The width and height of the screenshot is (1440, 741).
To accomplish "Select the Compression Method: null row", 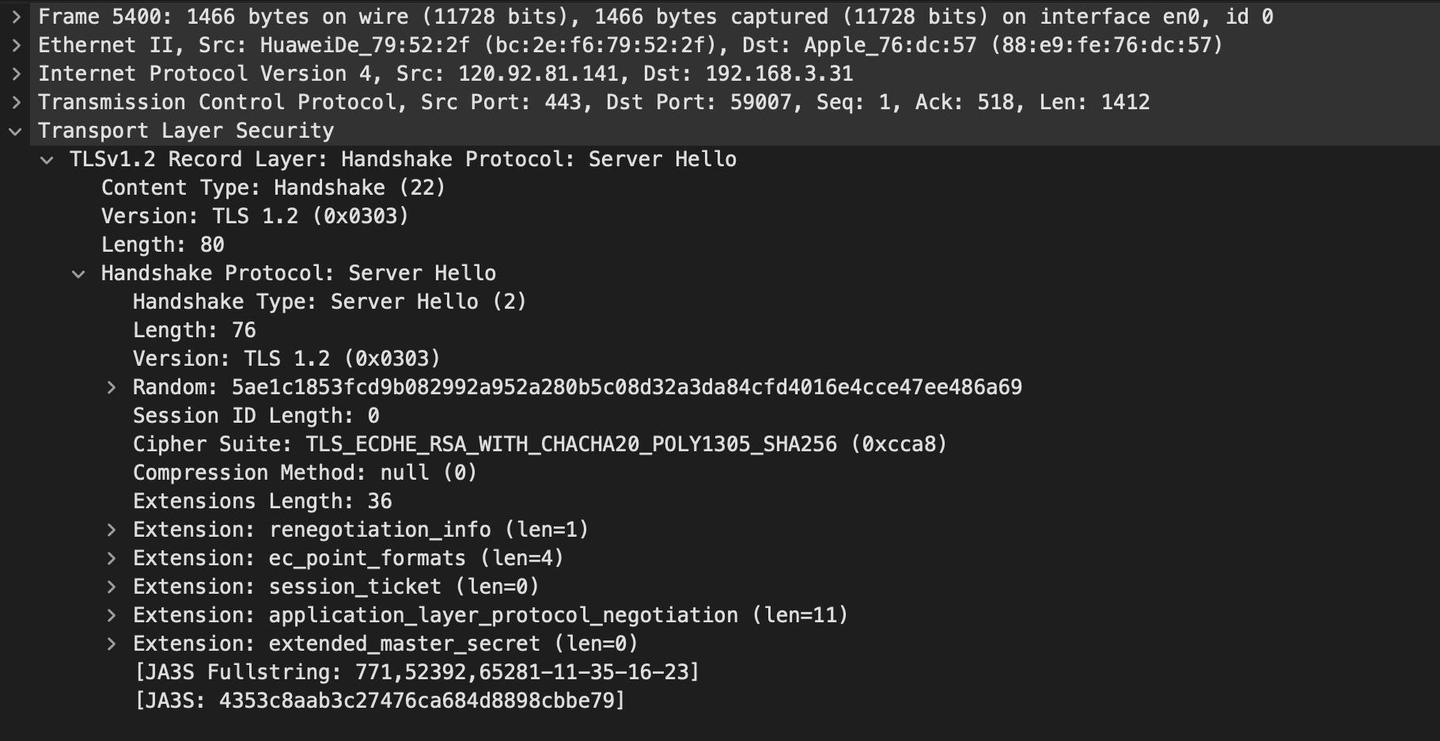I will click(x=304, y=473).
